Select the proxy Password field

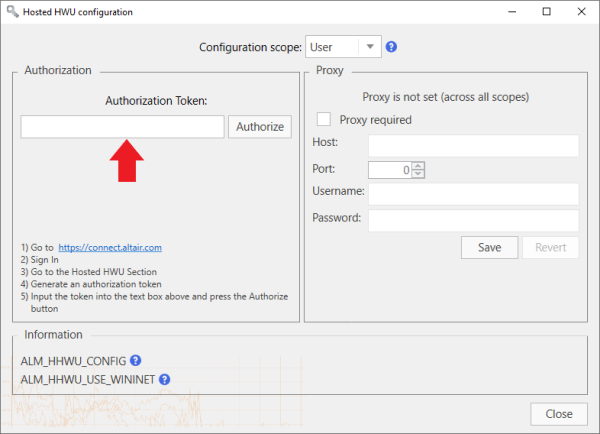click(473, 220)
